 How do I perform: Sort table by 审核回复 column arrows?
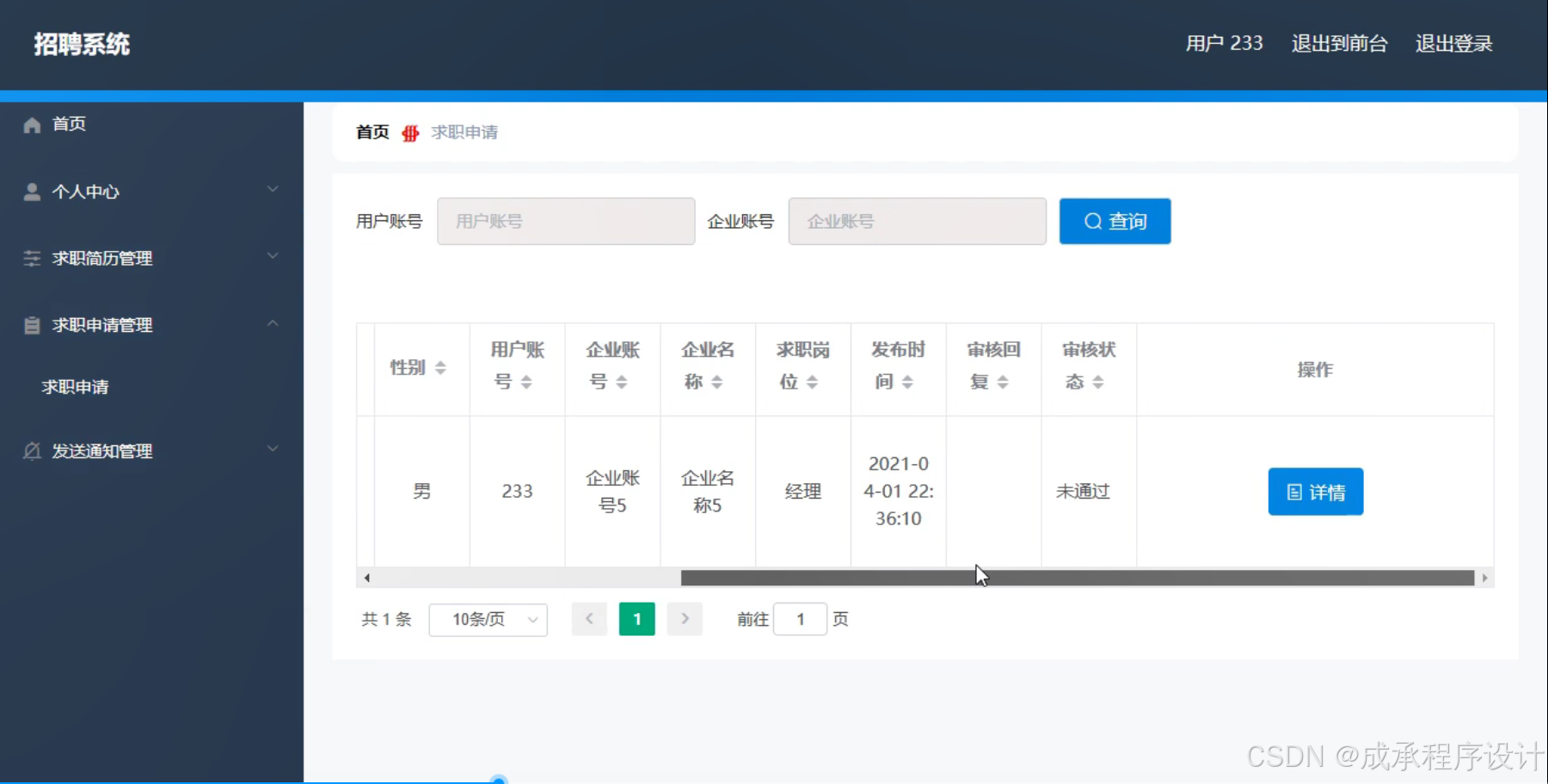point(1003,382)
